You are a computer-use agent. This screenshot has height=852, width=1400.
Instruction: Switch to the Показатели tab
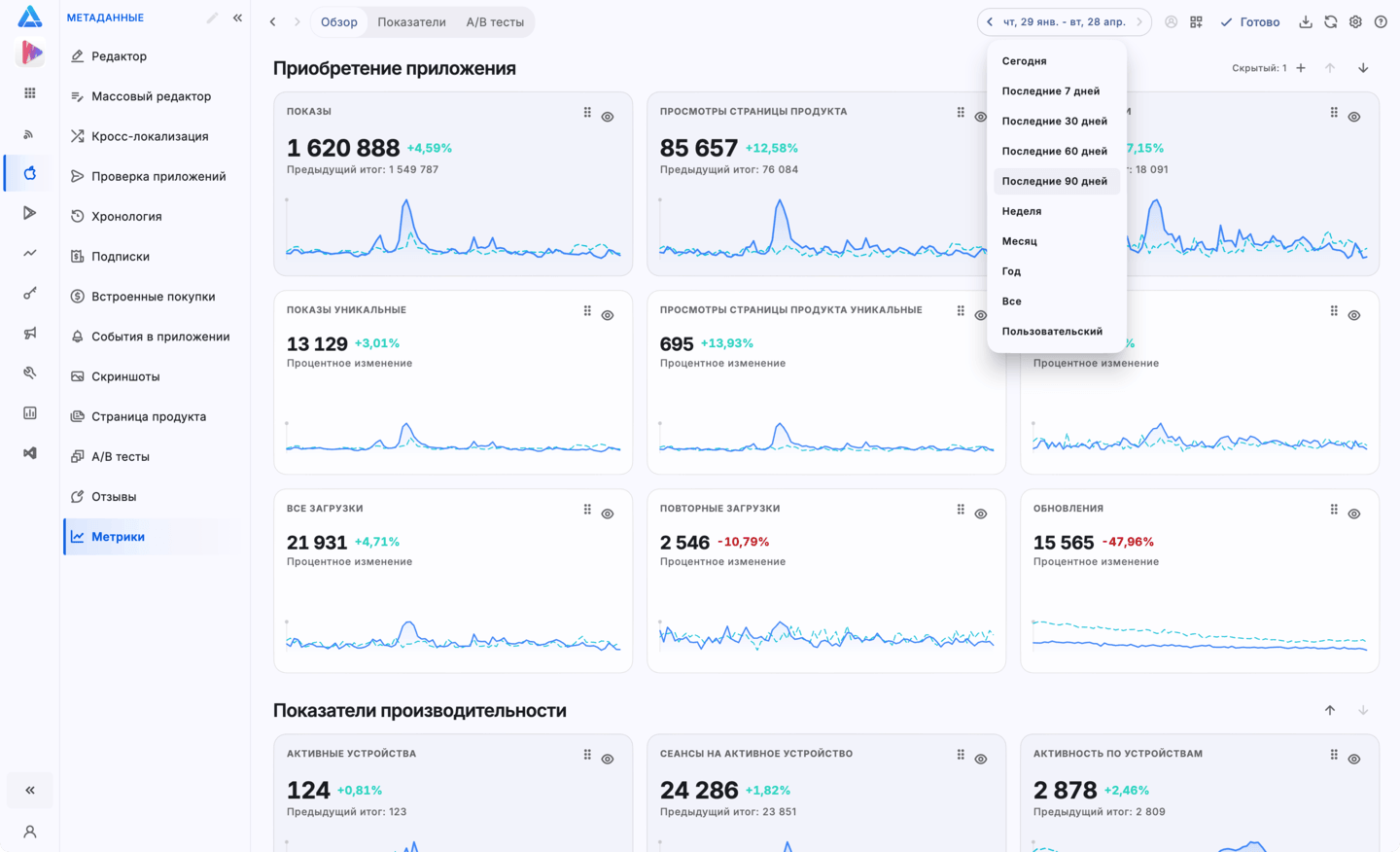click(x=411, y=21)
